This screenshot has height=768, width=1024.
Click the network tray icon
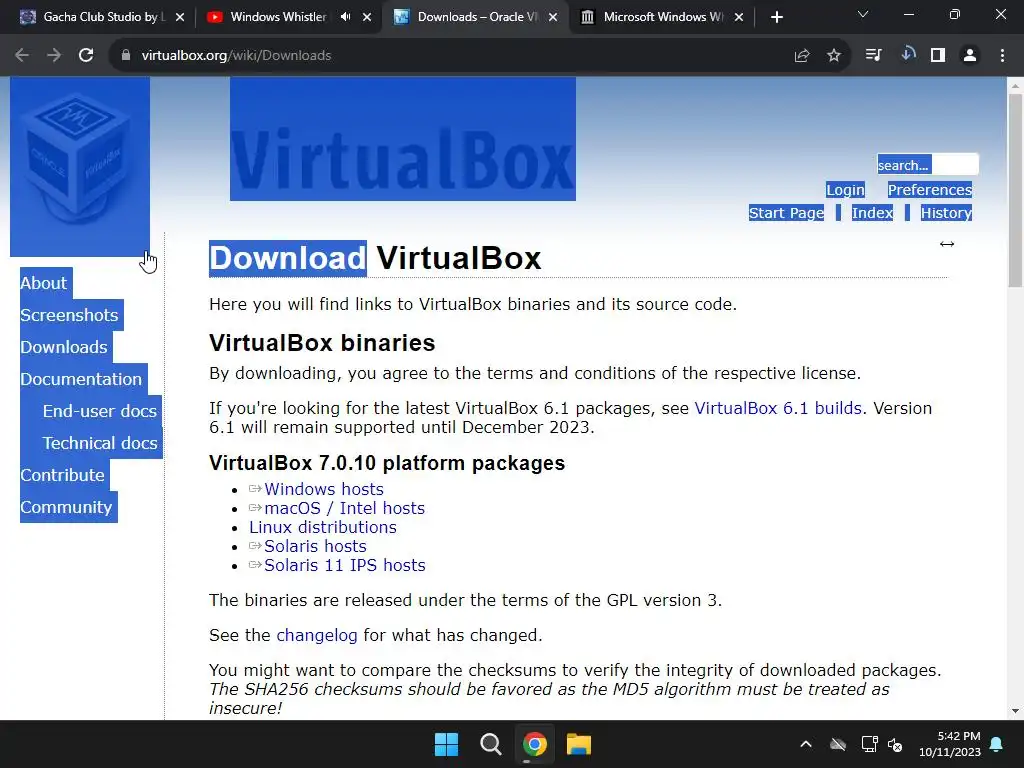869,744
